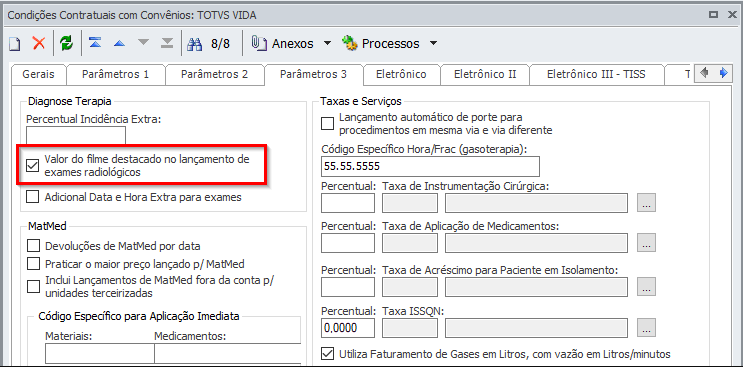Browse Taxa ISSQN with ellipsis button
Image resolution: width=743 pixels, height=367 pixels.
tap(647, 327)
